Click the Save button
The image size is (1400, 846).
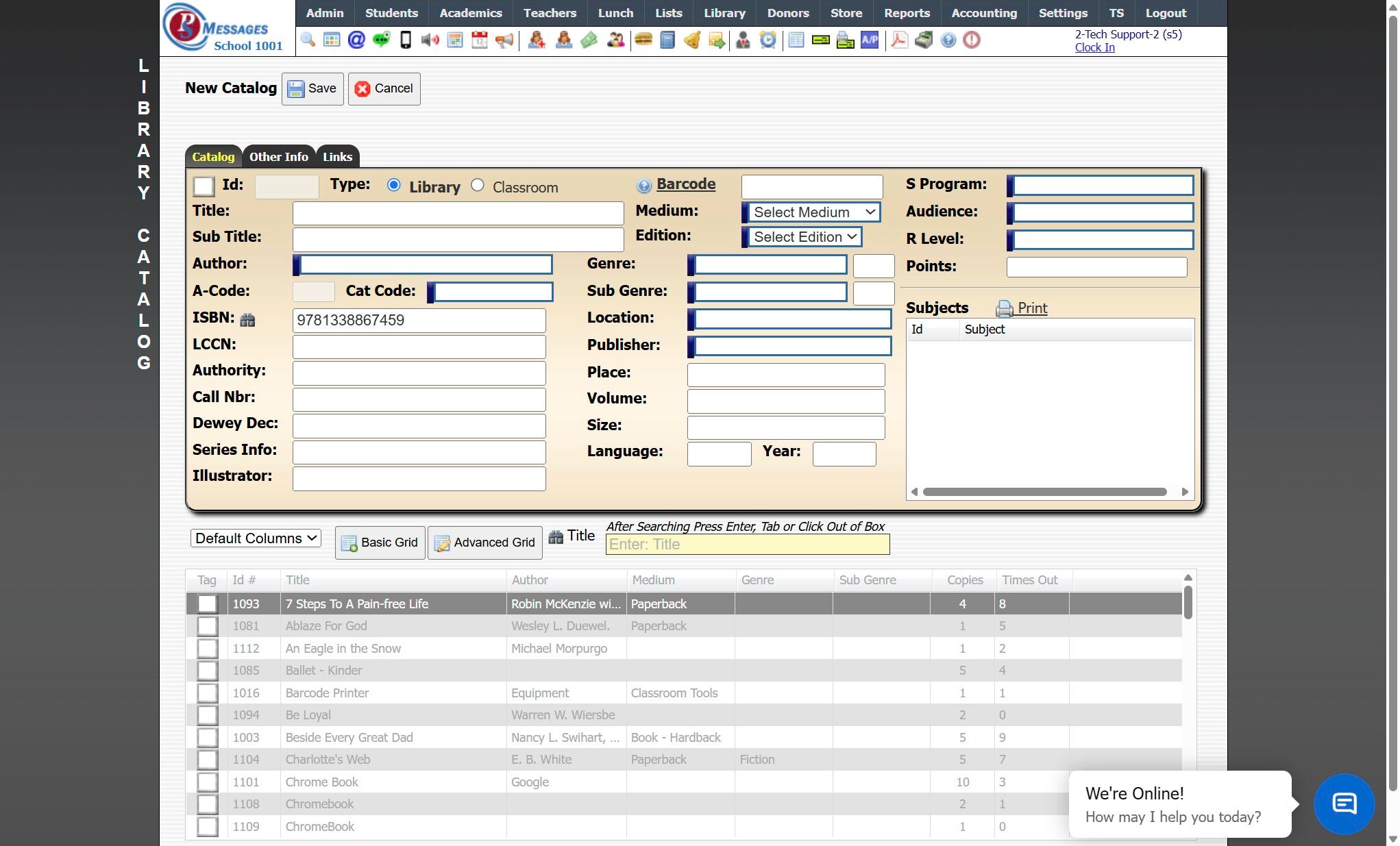pyautogui.click(x=312, y=88)
